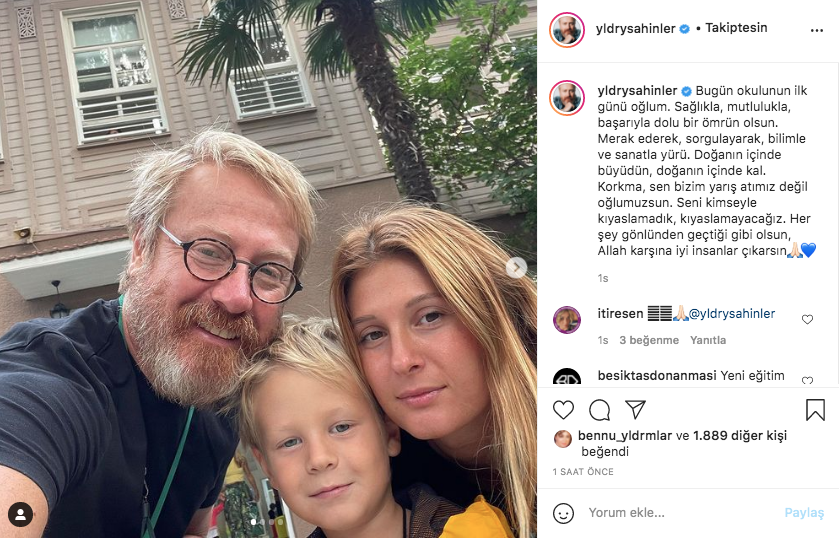This screenshot has width=839, height=538.
Task: Click Yanıtla to reply to itiresen
Action: click(707, 340)
